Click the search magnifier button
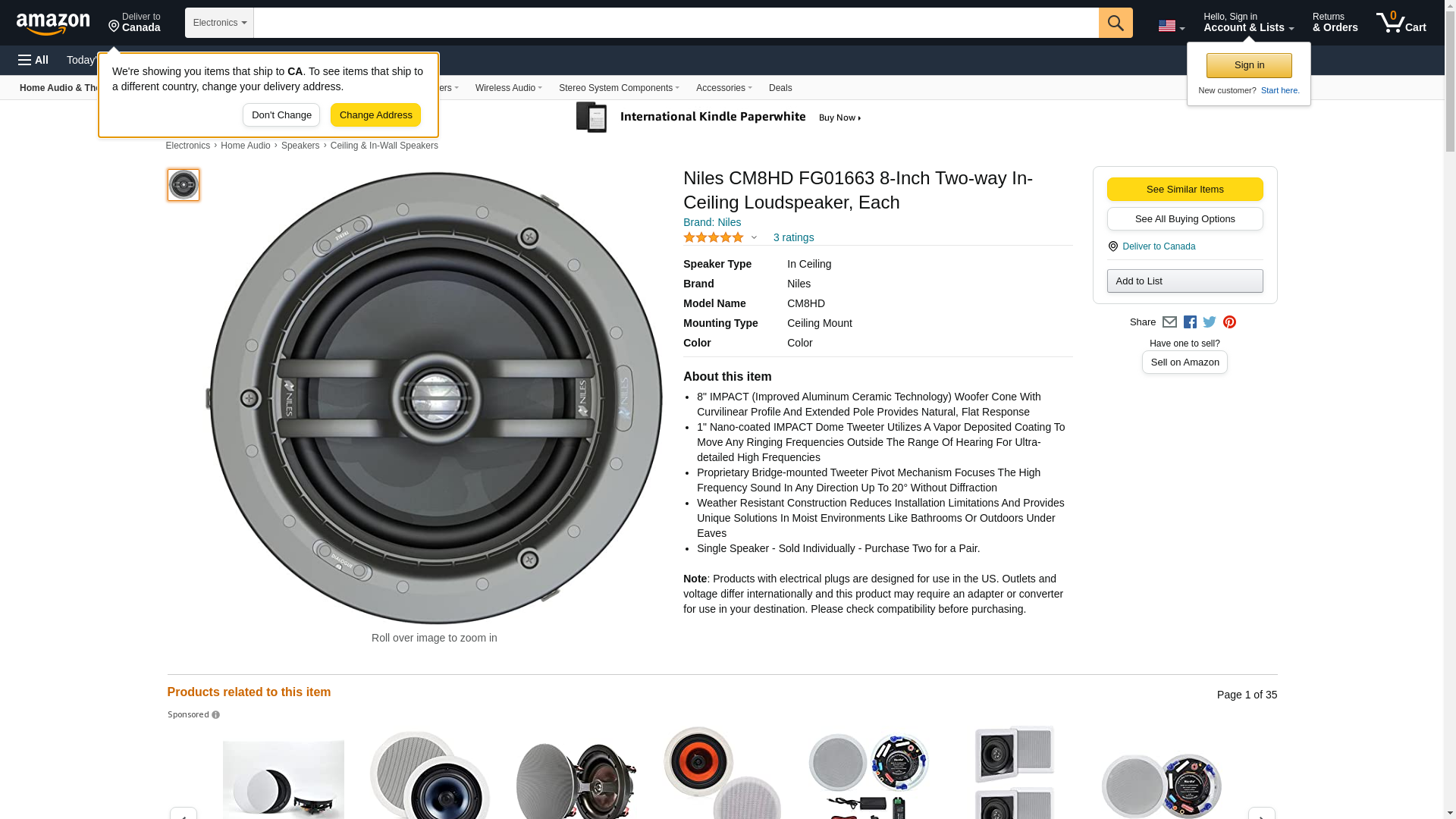This screenshot has width=1456, height=819. pos(1115,23)
